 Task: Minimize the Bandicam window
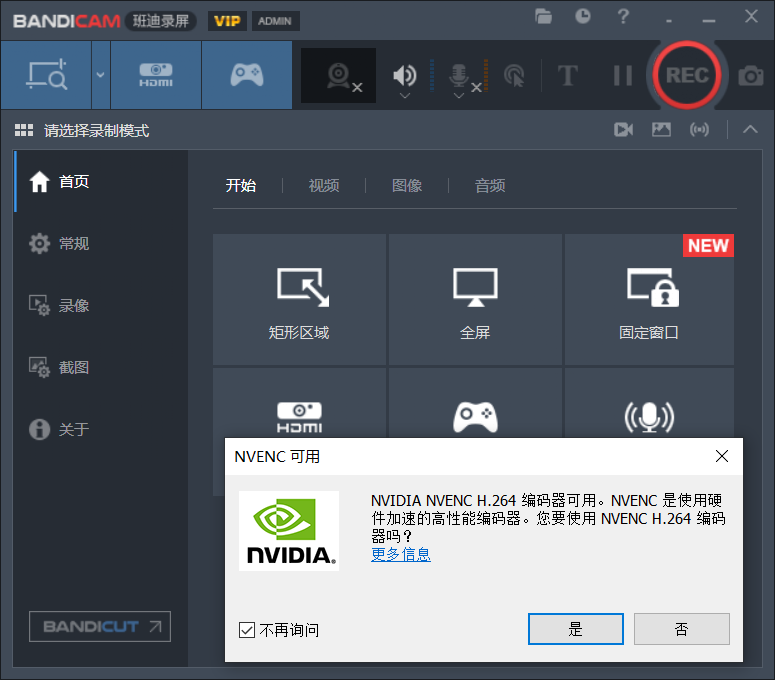click(709, 21)
